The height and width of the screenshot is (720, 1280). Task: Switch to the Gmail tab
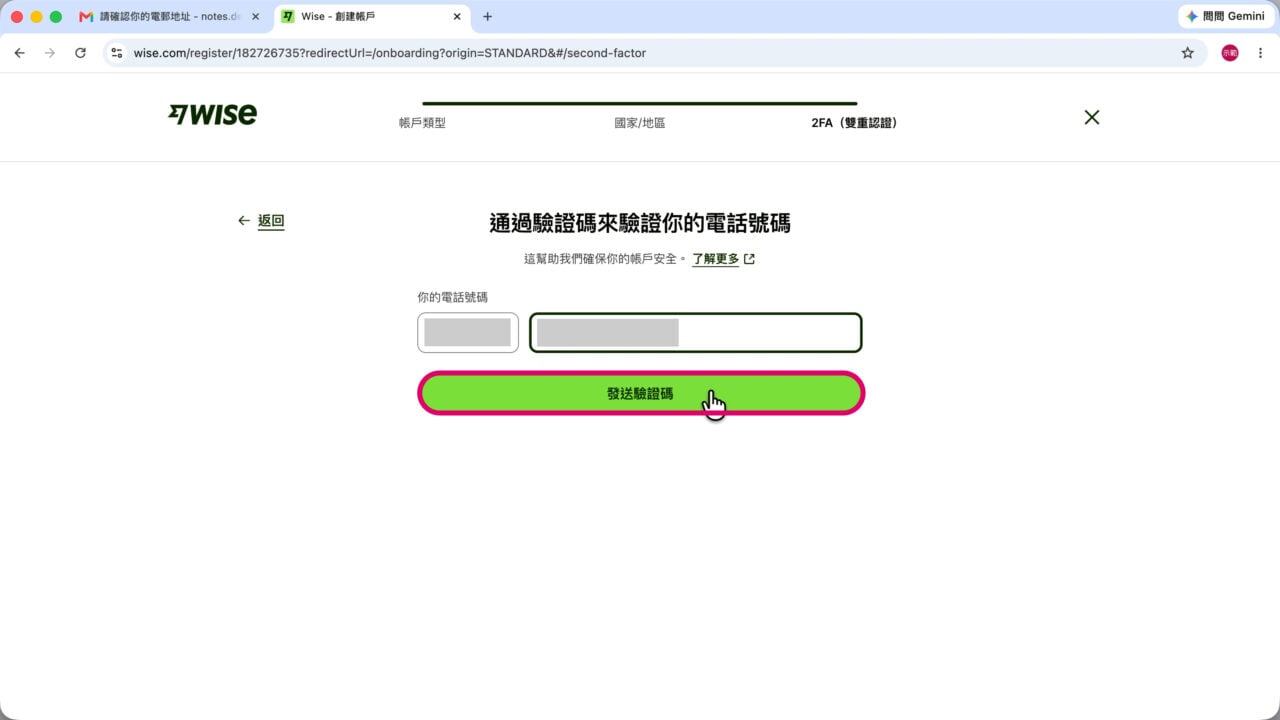[171, 17]
